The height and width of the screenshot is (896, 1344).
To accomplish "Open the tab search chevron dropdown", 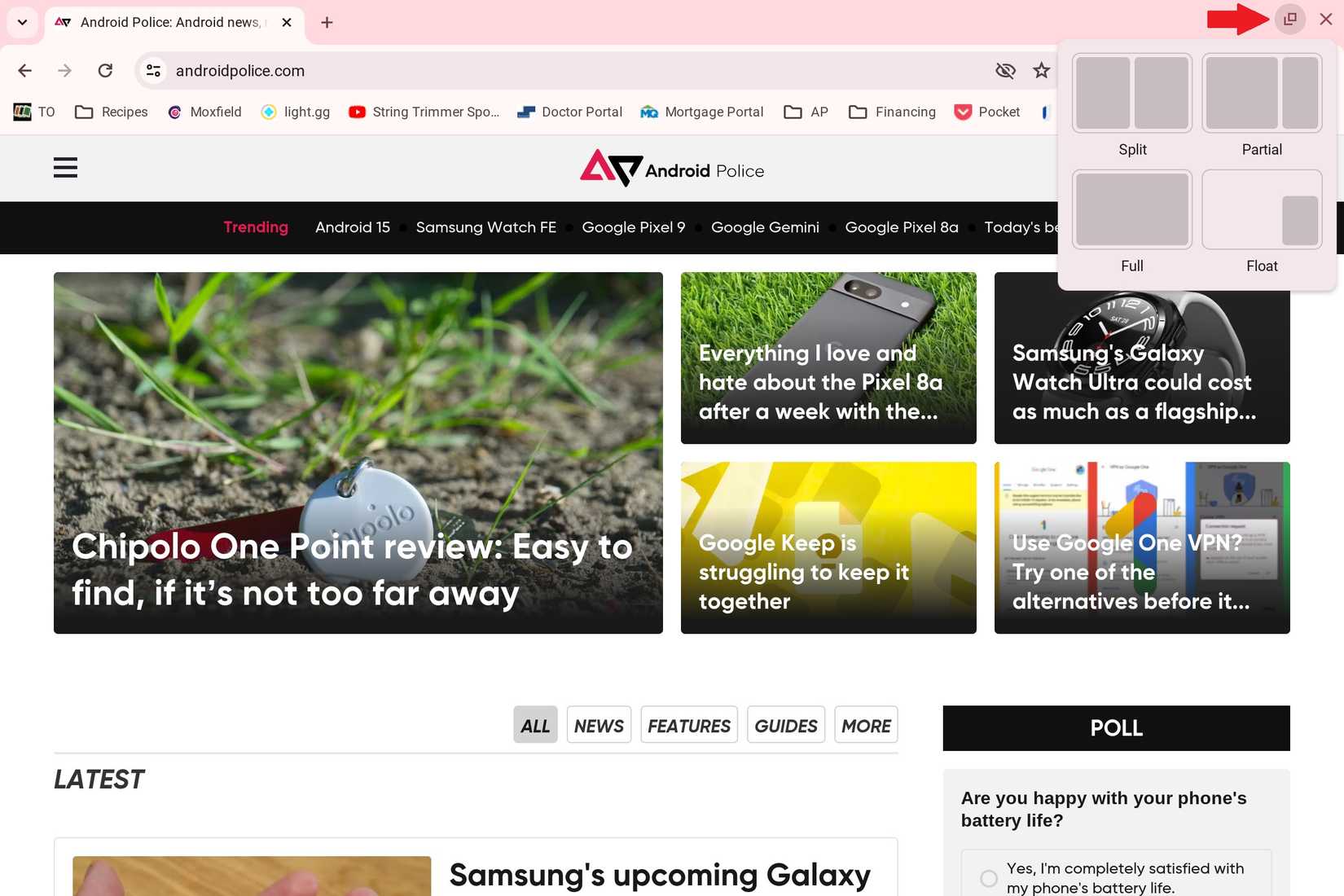I will point(22,22).
